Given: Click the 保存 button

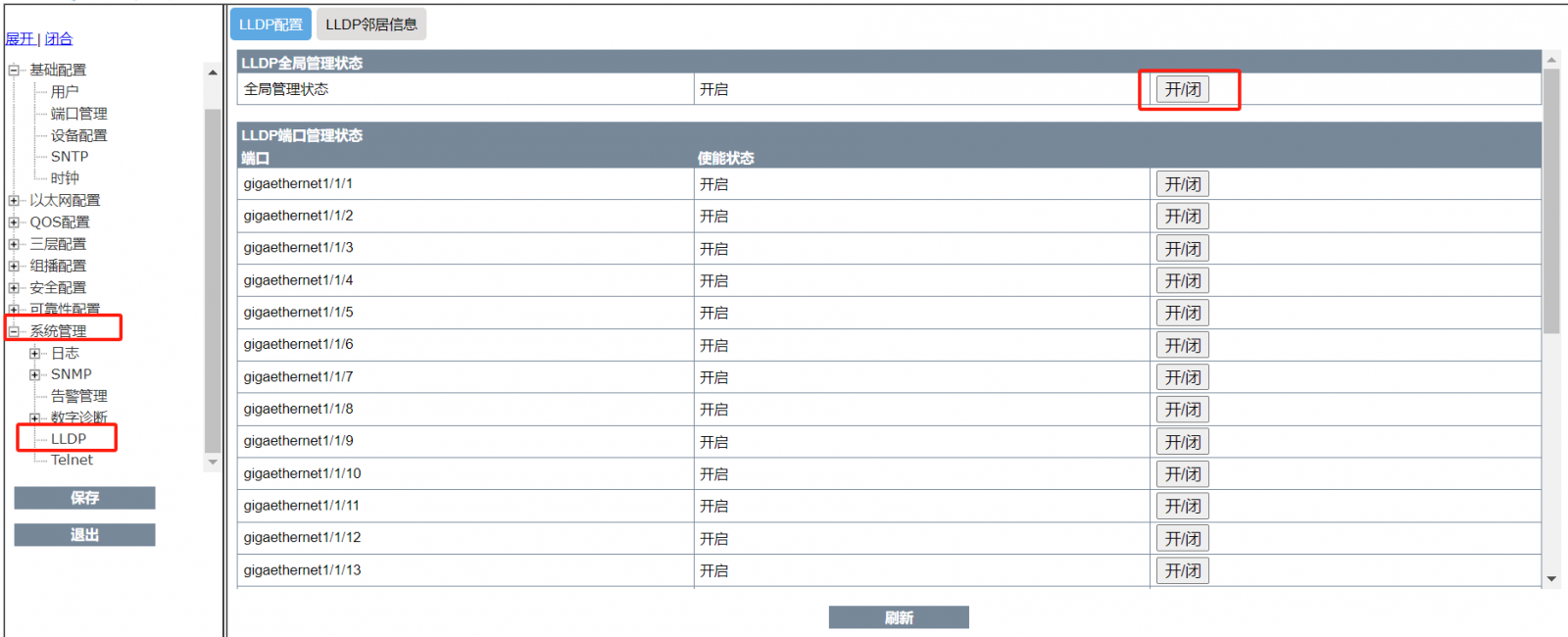Looking at the screenshot, I should point(84,498).
